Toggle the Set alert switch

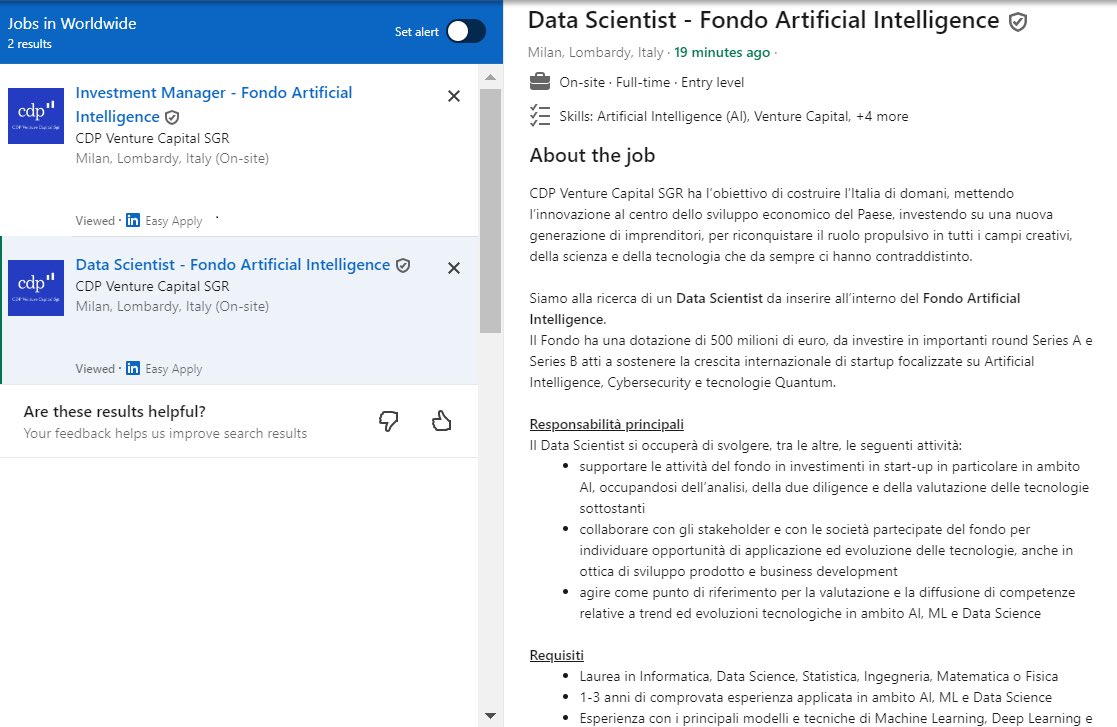[x=466, y=31]
